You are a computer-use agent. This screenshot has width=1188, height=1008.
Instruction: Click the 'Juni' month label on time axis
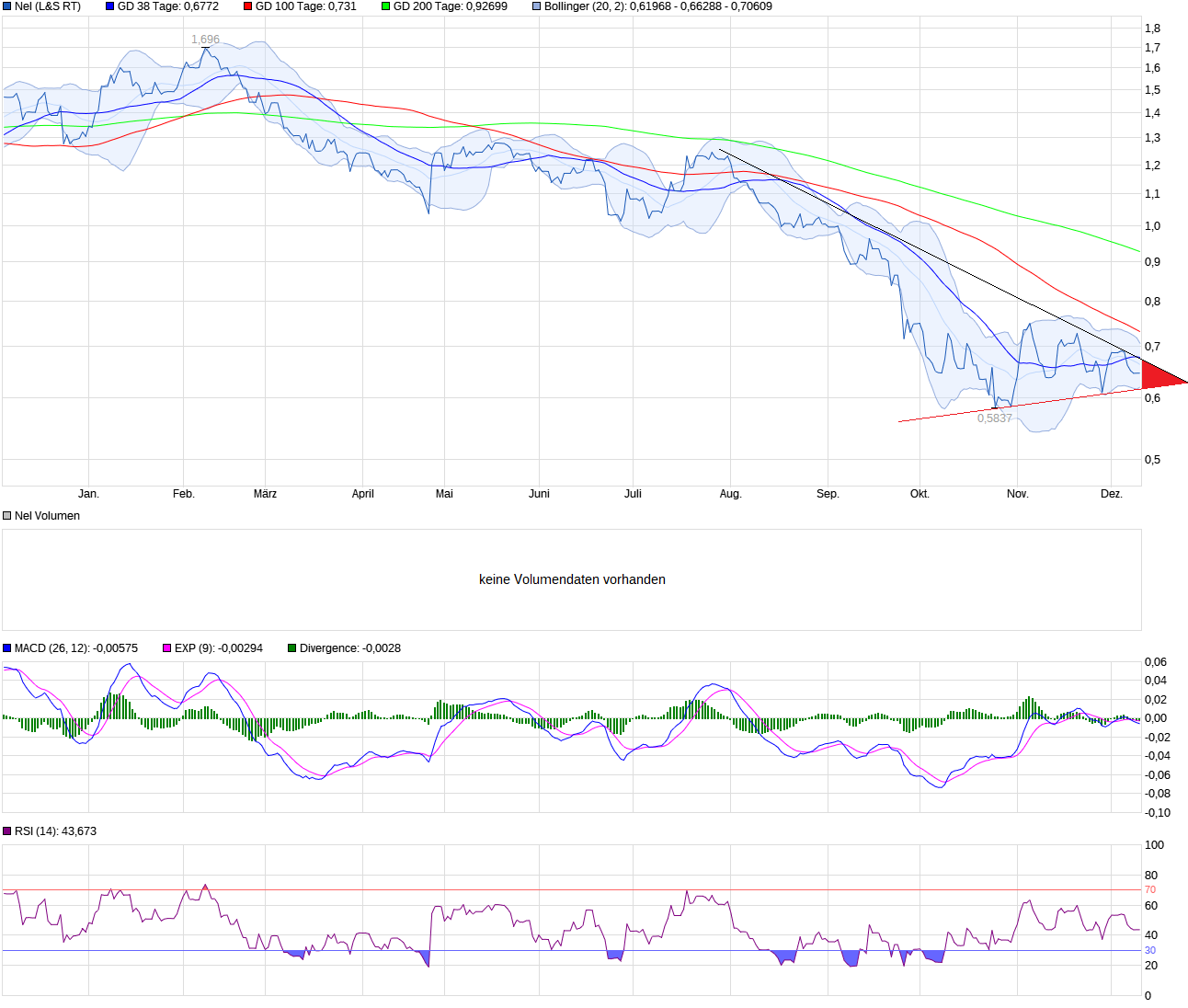[x=539, y=494]
